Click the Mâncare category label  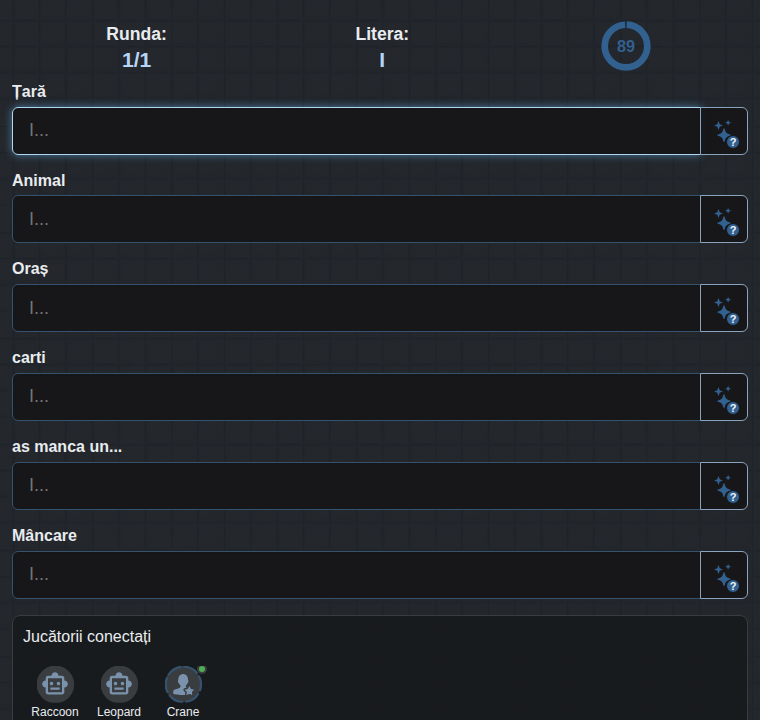click(x=44, y=535)
